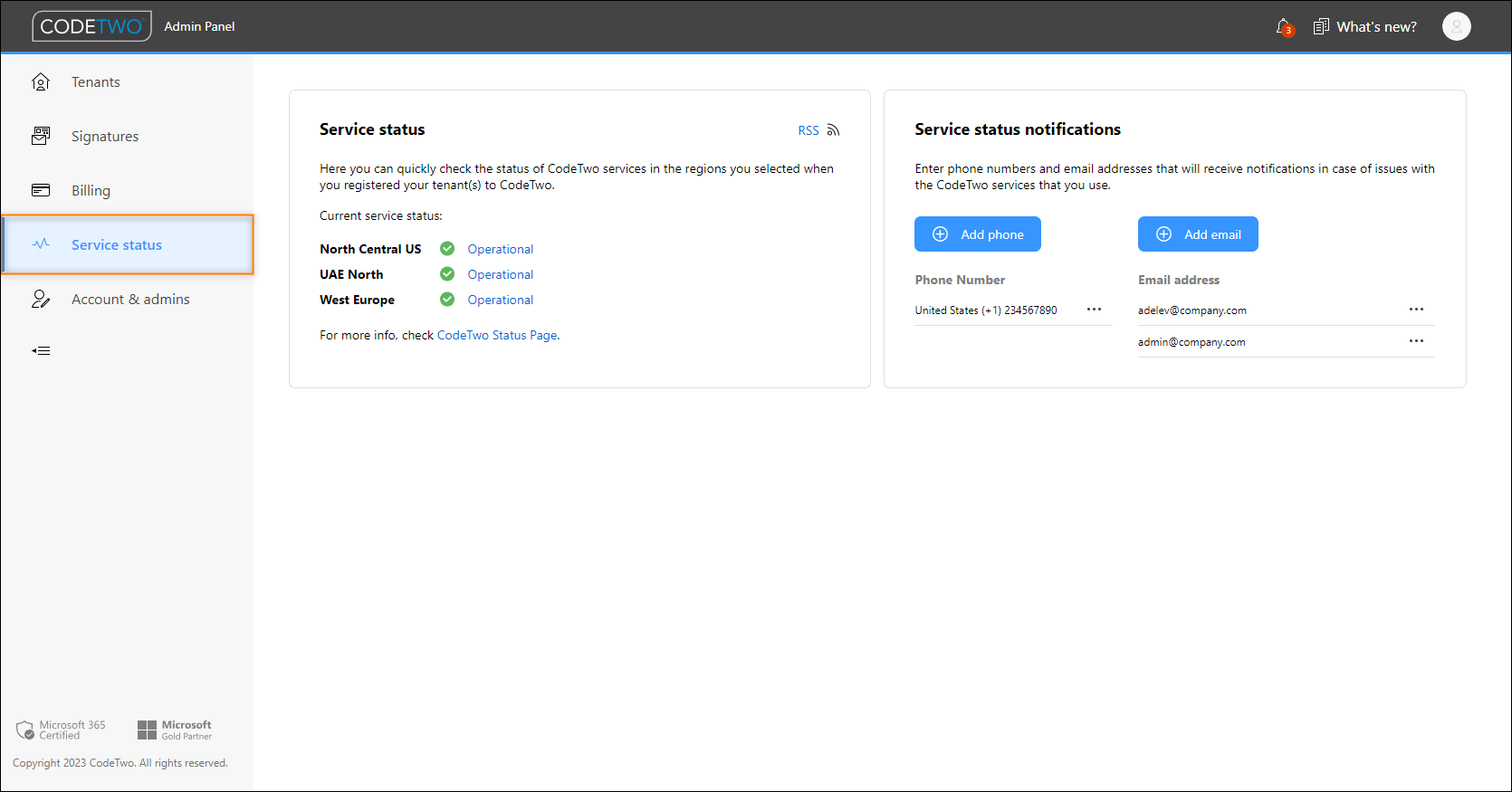Click the admin@company.com email address

[x=1191, y=342]
